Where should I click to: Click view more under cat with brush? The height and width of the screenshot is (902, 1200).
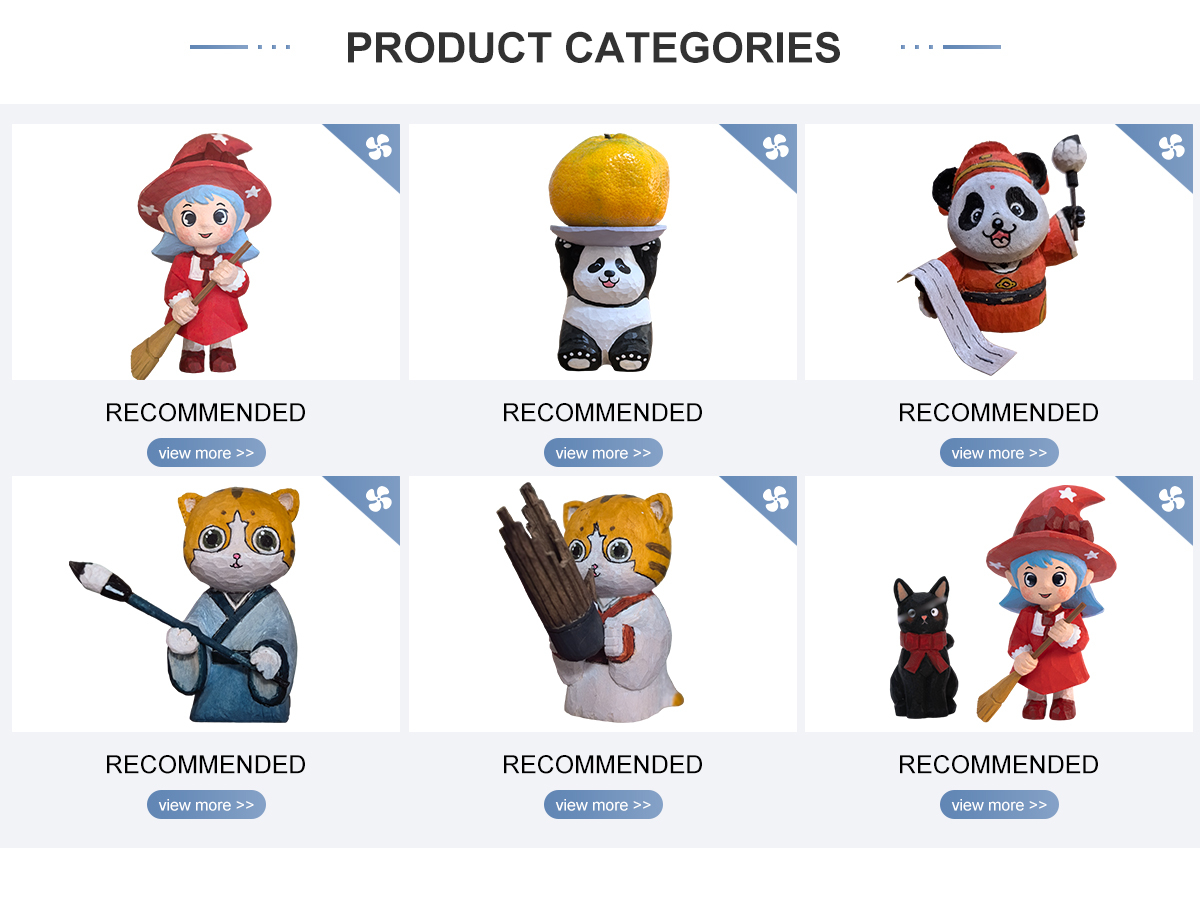(206, 805)
